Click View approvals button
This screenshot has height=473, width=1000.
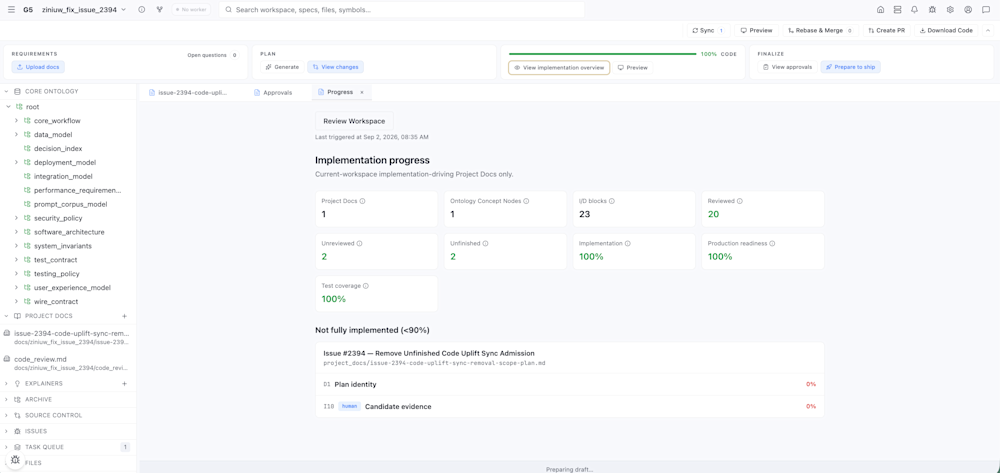coord(788,67)
